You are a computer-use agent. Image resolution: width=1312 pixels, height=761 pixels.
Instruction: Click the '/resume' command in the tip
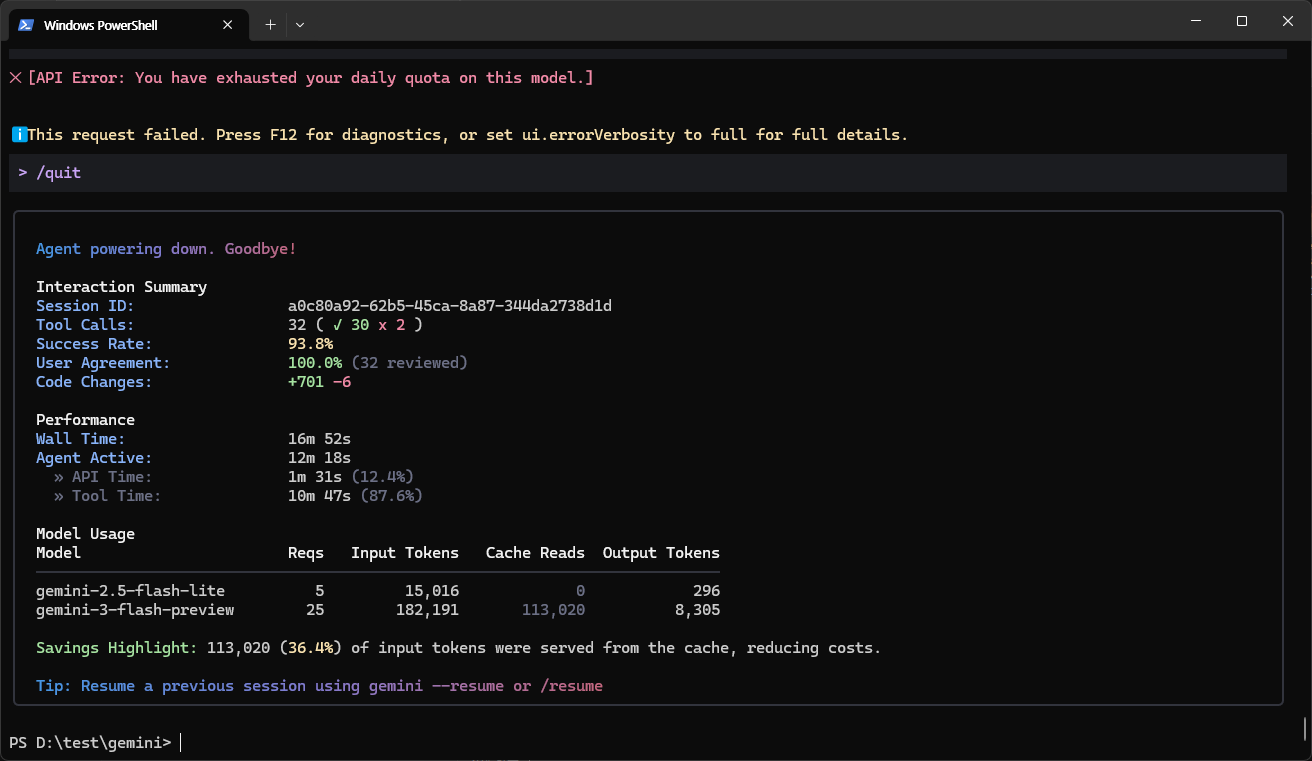click(x=571, y=685)
